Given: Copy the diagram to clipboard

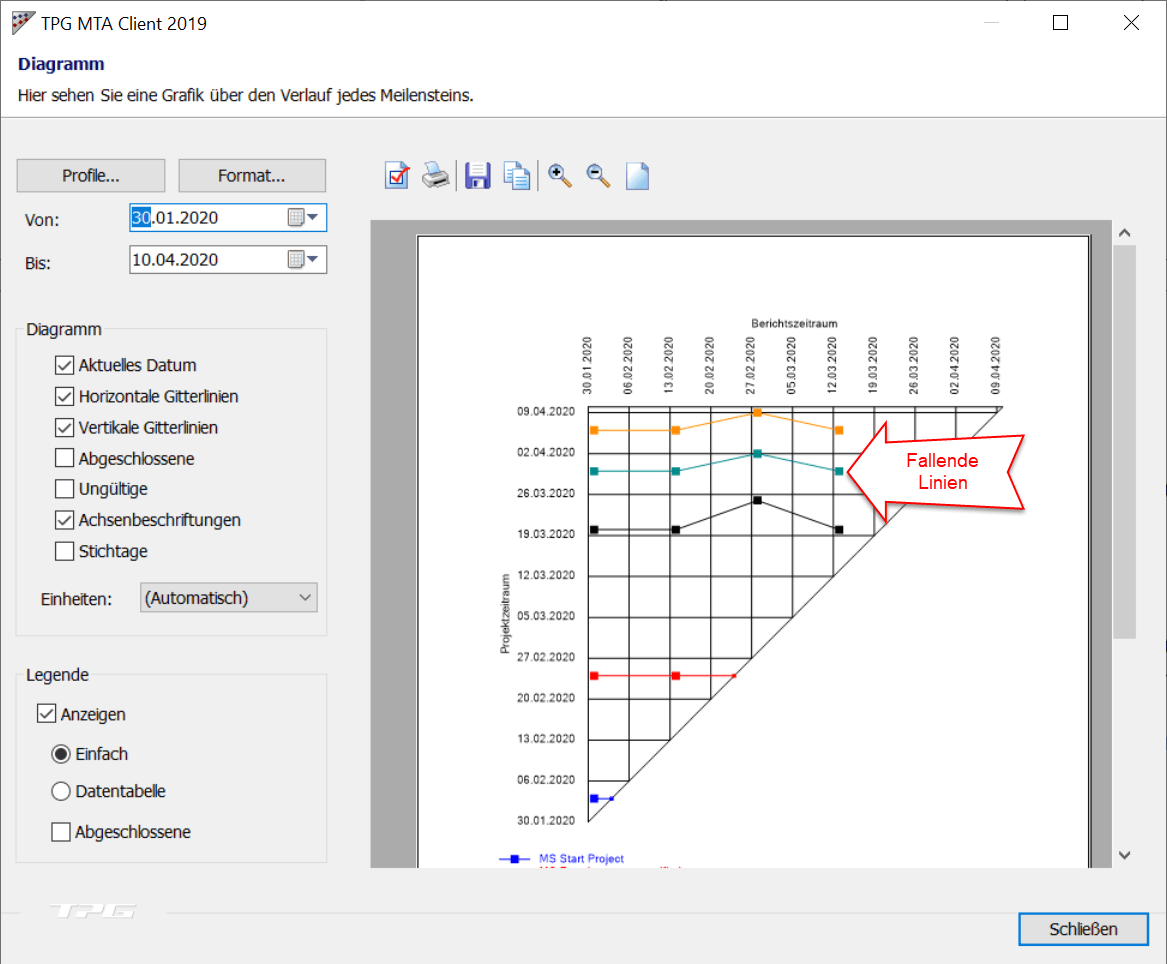Looking at the screenshot, I should tap(516, 175).
